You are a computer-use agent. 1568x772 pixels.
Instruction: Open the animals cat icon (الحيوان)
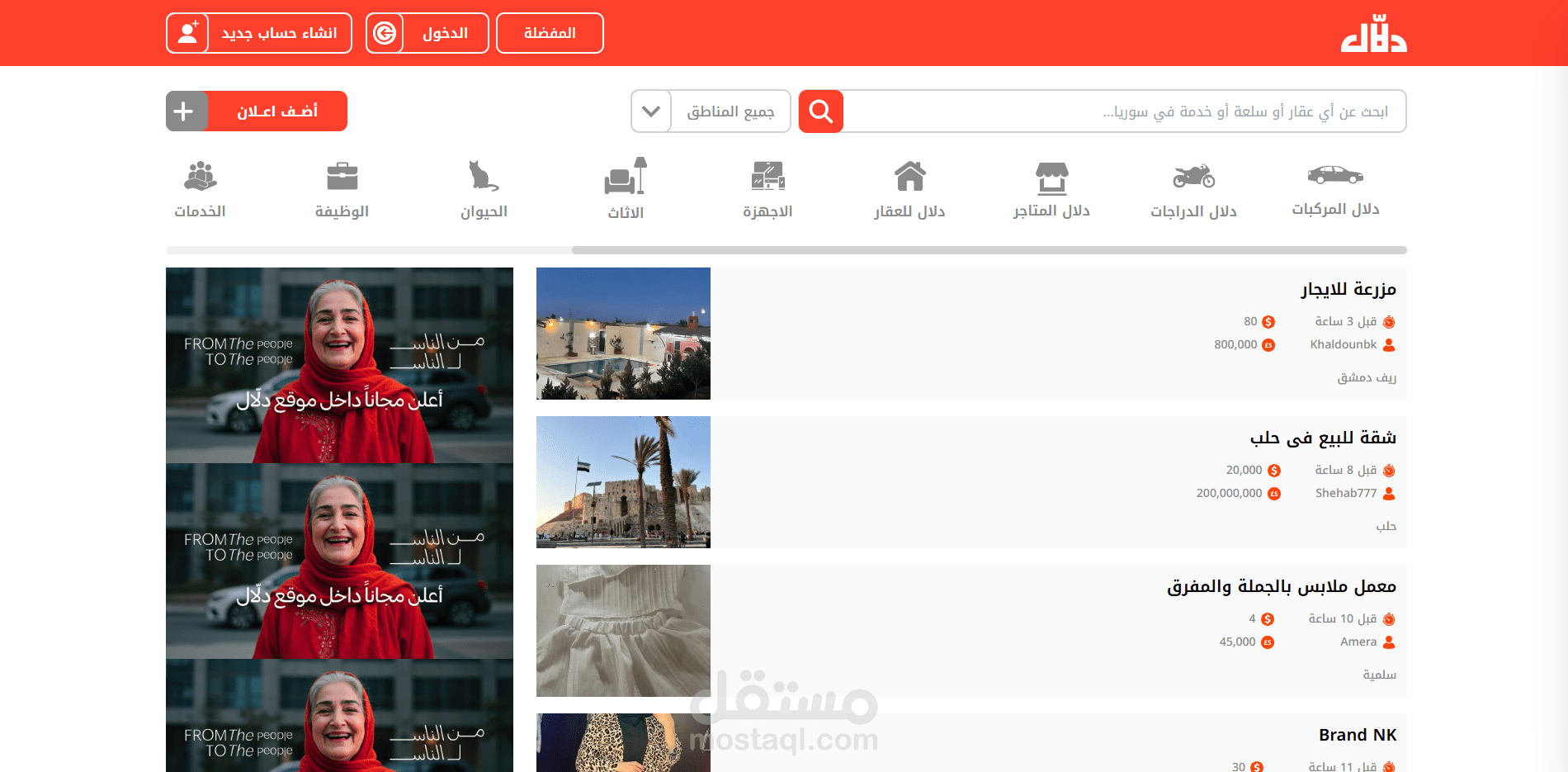484,176
